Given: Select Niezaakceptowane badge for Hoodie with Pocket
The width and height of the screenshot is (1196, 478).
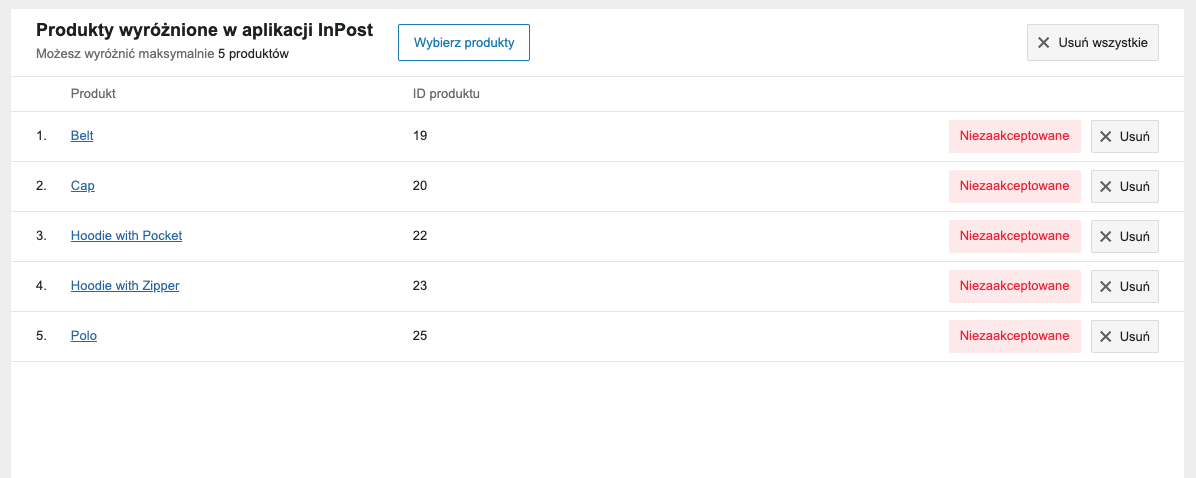Looking at the screenshot, I should pos(1014,236).
